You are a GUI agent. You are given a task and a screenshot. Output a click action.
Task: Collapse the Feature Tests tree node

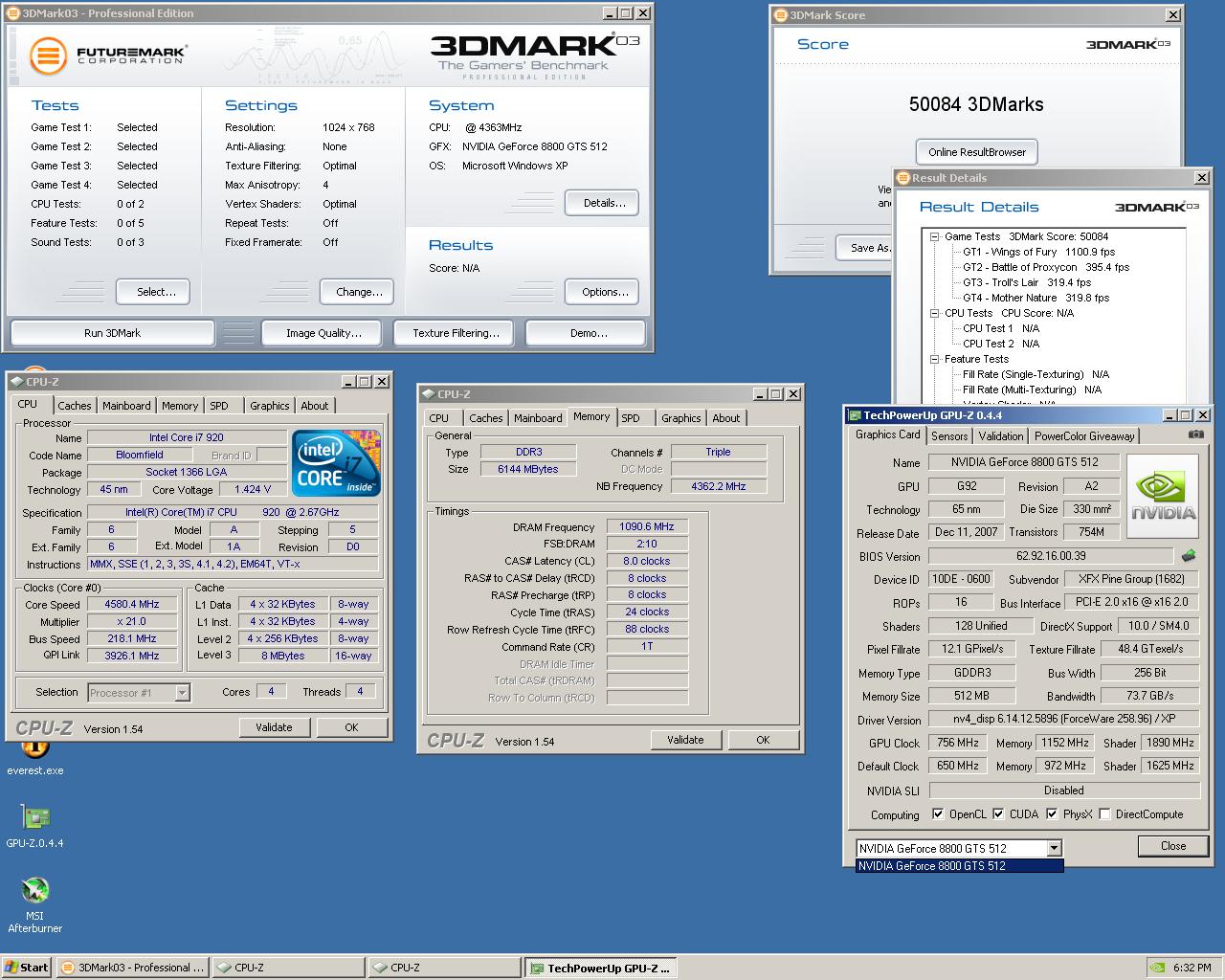934,359
